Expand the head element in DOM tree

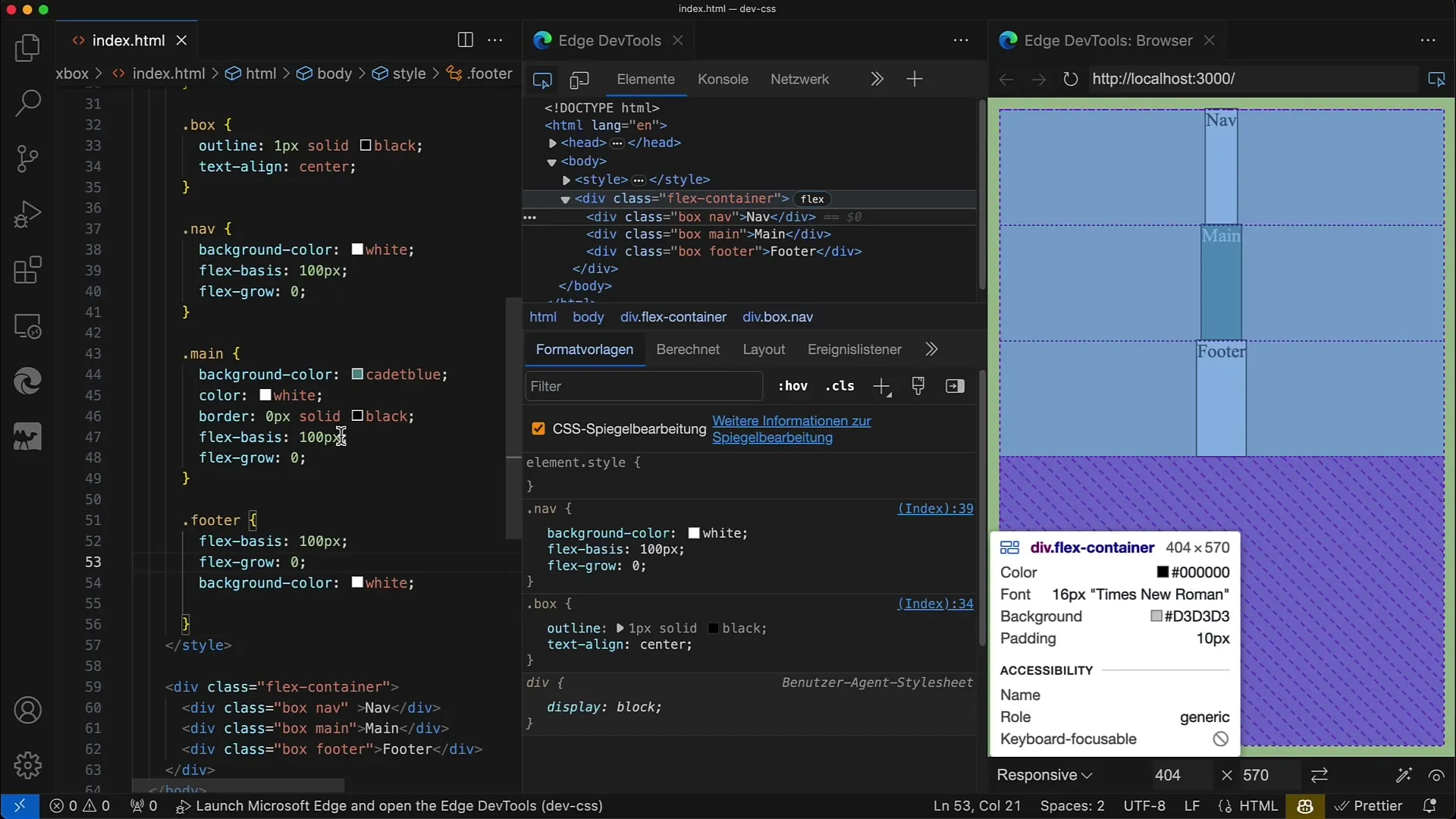(x=553, y=142)
